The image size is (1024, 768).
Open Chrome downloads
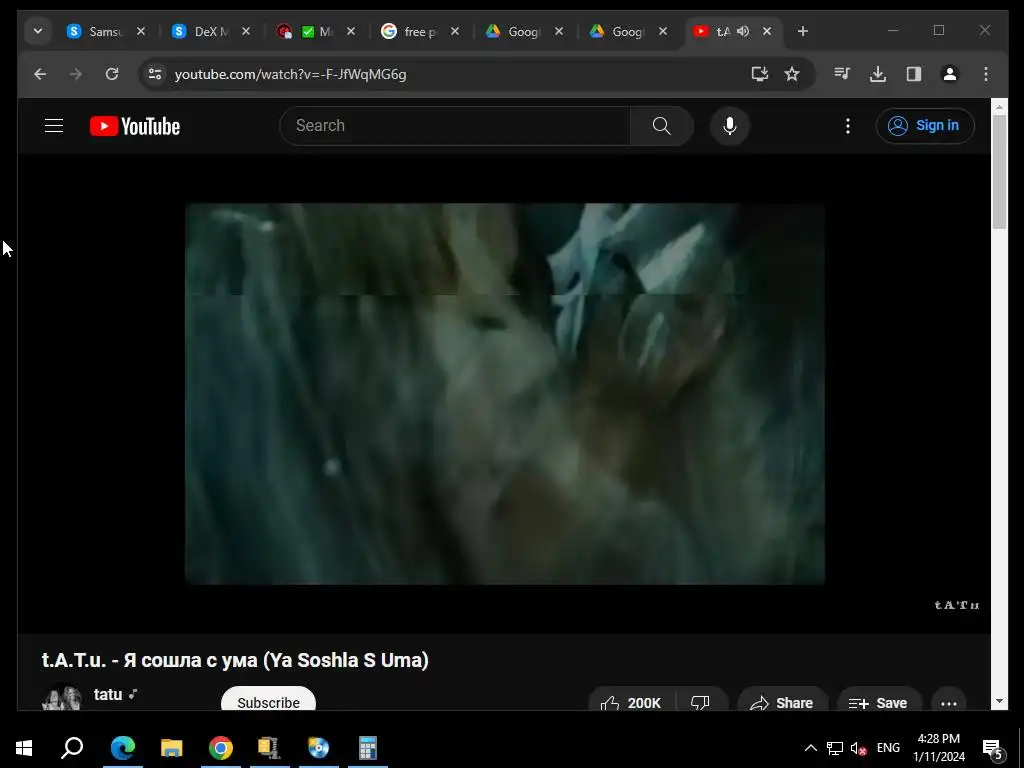pyautogui.click(x=878, y=74)
